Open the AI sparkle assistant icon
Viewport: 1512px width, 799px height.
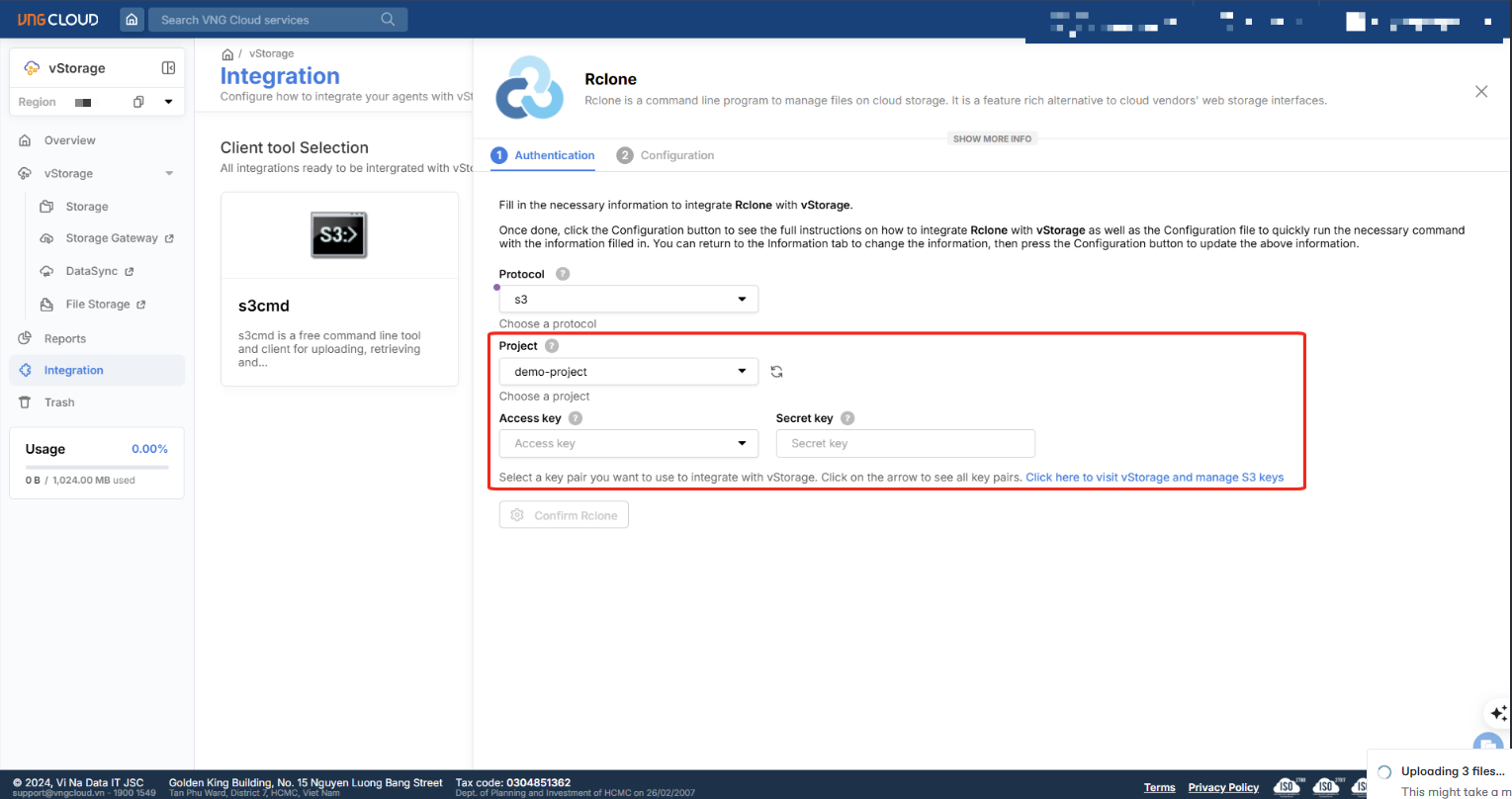click(x=1498, y=713)
